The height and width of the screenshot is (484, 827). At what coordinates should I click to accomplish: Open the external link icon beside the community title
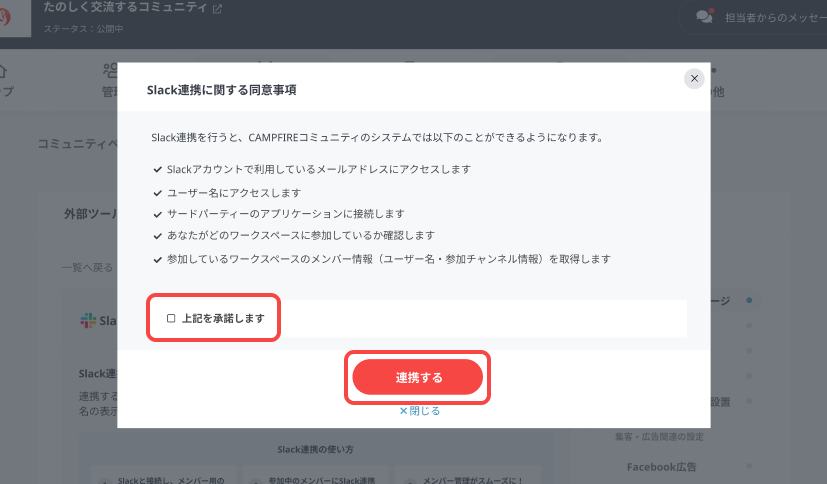point(218,9)
